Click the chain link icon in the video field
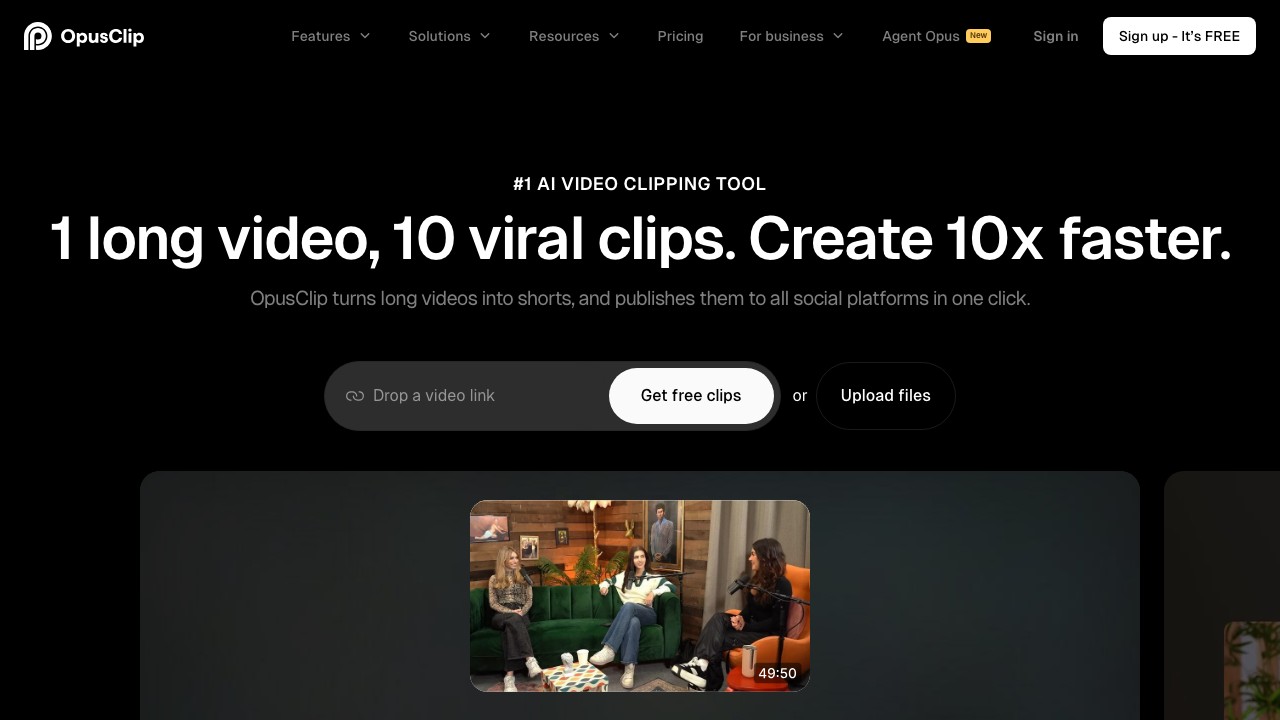The width and height of the screenshot is (1280, 720). tap(354, 396)
